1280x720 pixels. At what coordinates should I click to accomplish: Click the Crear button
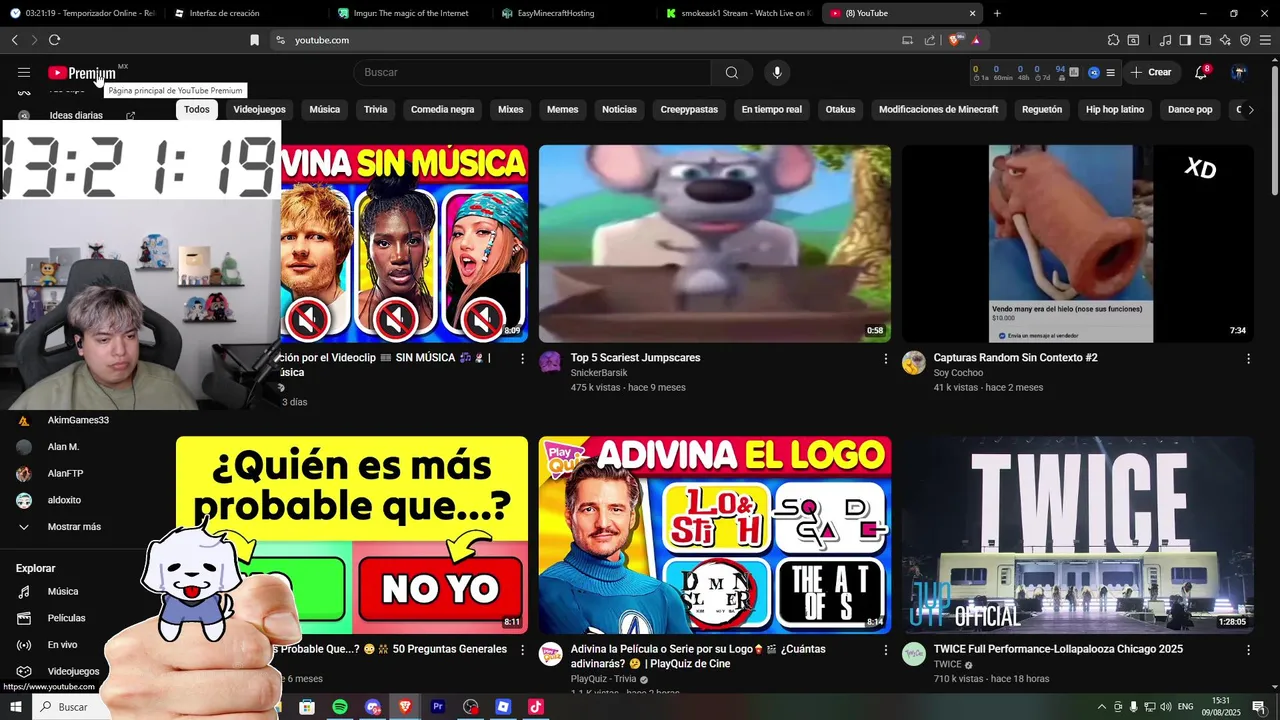[1151, 72]
